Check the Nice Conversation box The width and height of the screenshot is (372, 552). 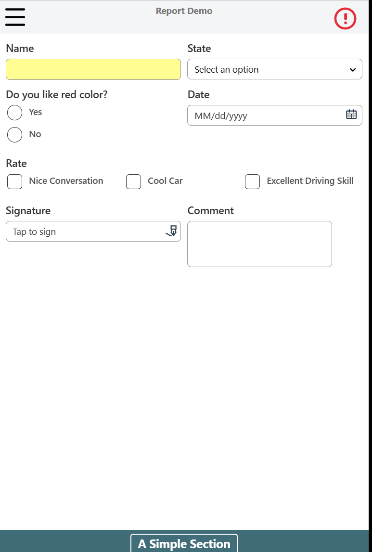(x=14, y=182)
